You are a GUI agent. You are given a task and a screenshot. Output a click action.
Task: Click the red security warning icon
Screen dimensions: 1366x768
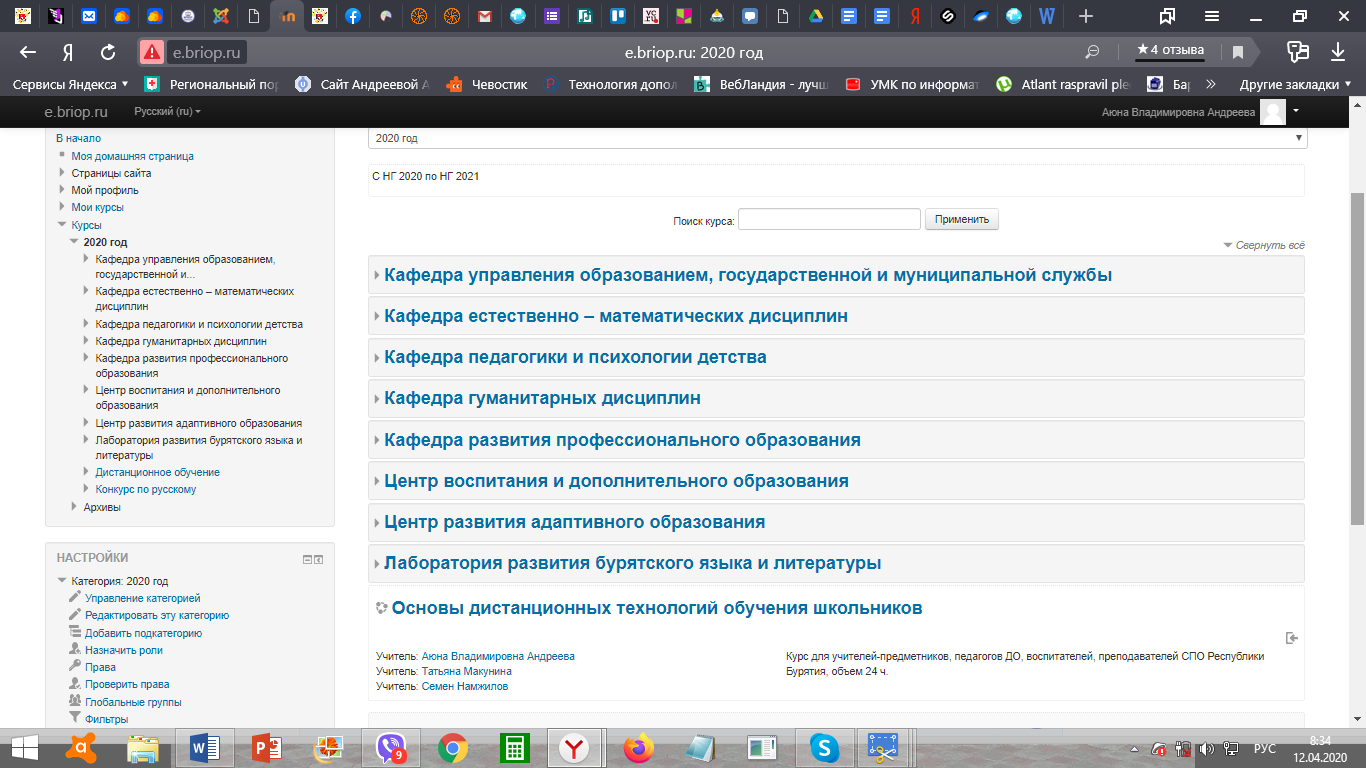152,52
